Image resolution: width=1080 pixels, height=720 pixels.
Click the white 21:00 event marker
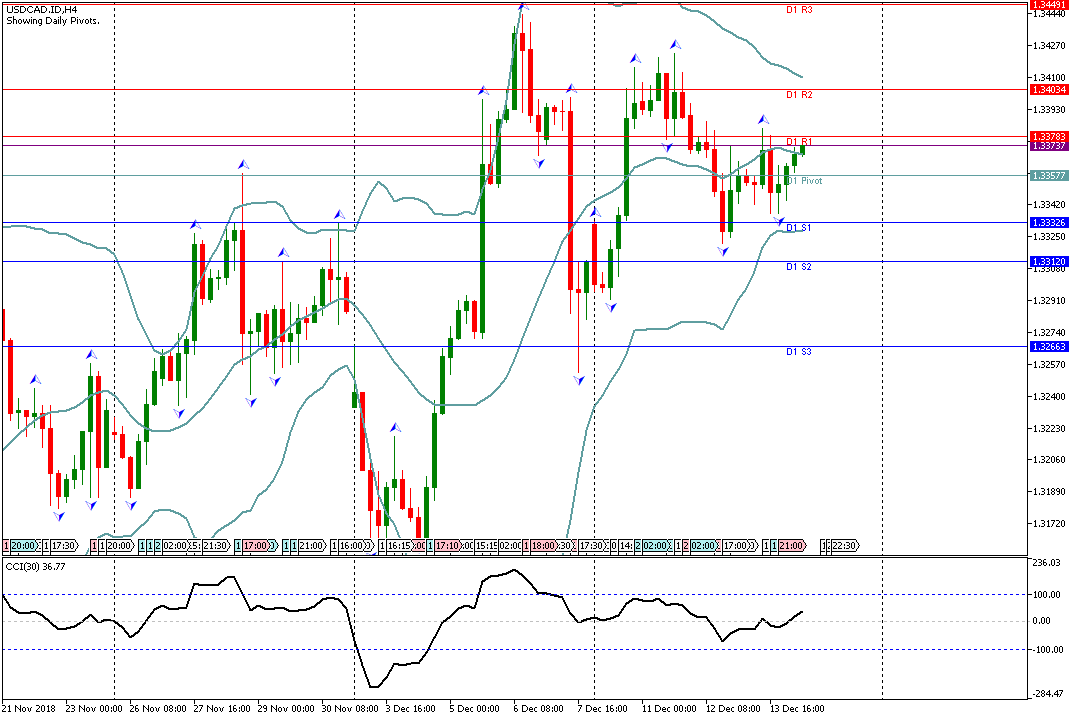[311, 546]
